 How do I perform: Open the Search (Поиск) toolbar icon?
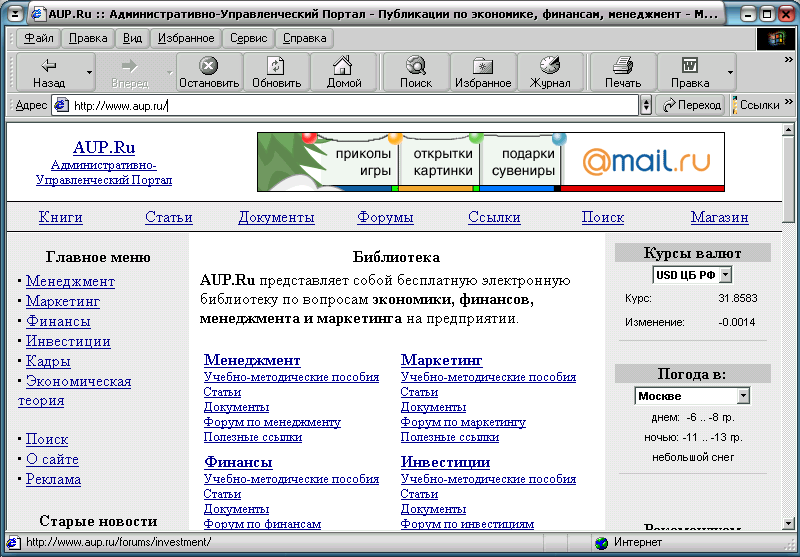[x=416, y=72]
